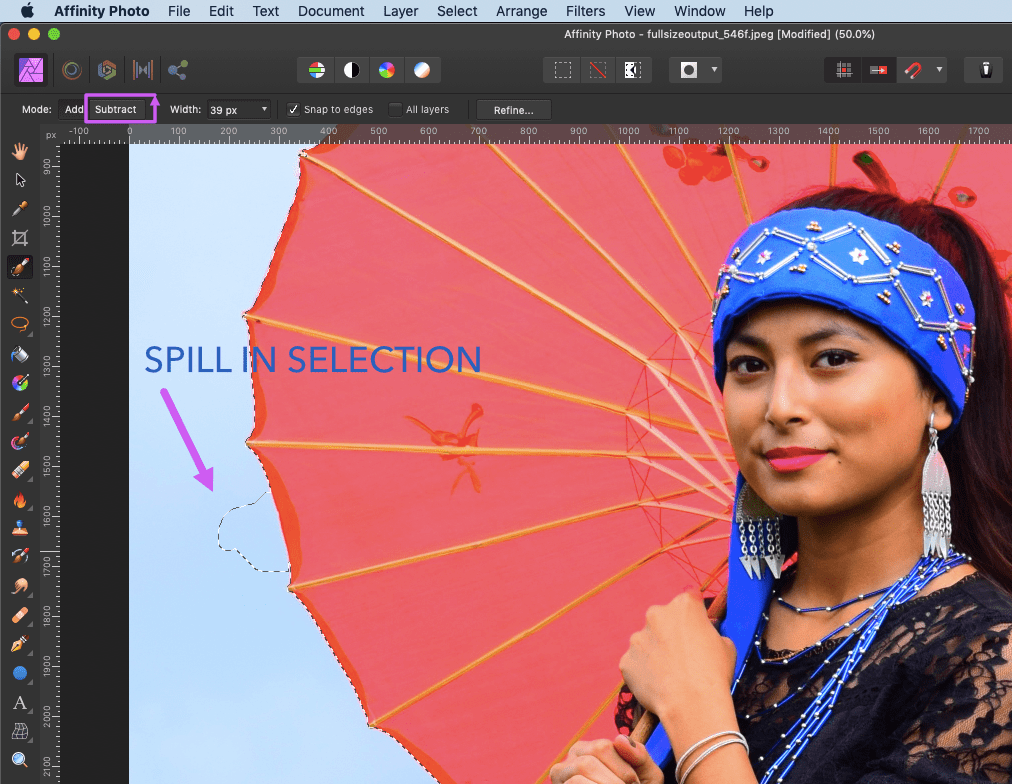
Task: Open the Width value dropdown
Action: point(264,110)
